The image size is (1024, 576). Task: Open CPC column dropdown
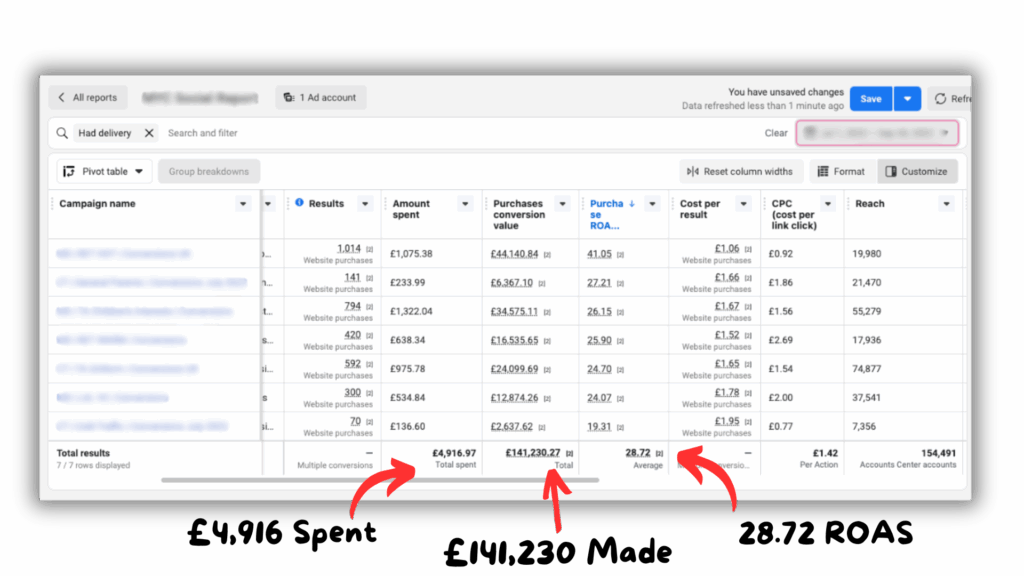tap(828, 204)
